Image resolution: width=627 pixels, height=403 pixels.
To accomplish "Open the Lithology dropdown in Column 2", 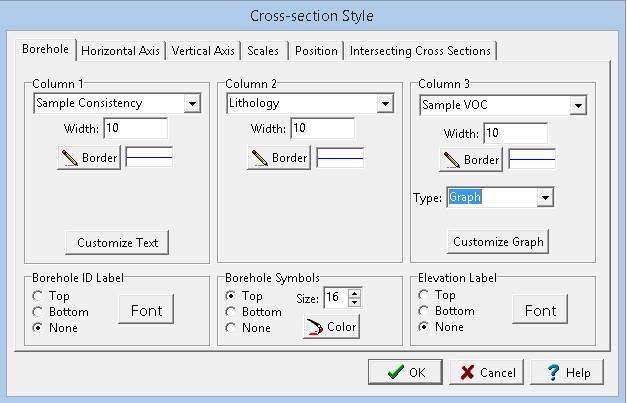I will 384,103.
